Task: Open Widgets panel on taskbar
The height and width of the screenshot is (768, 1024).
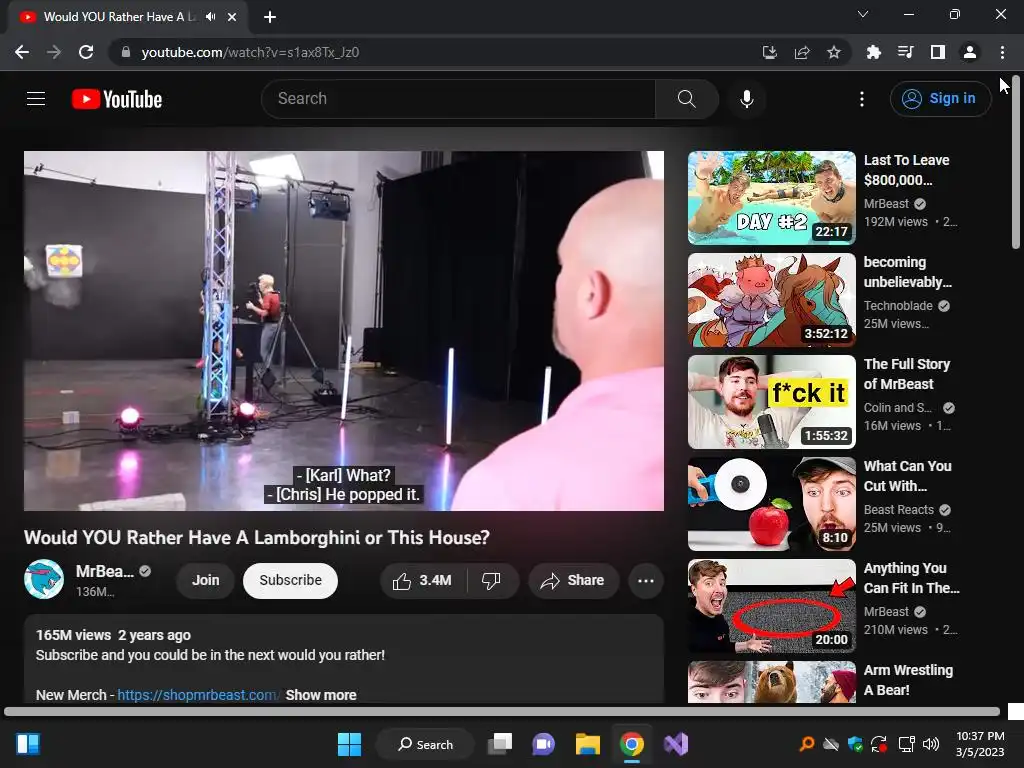Action: click(x=27, y=744)
